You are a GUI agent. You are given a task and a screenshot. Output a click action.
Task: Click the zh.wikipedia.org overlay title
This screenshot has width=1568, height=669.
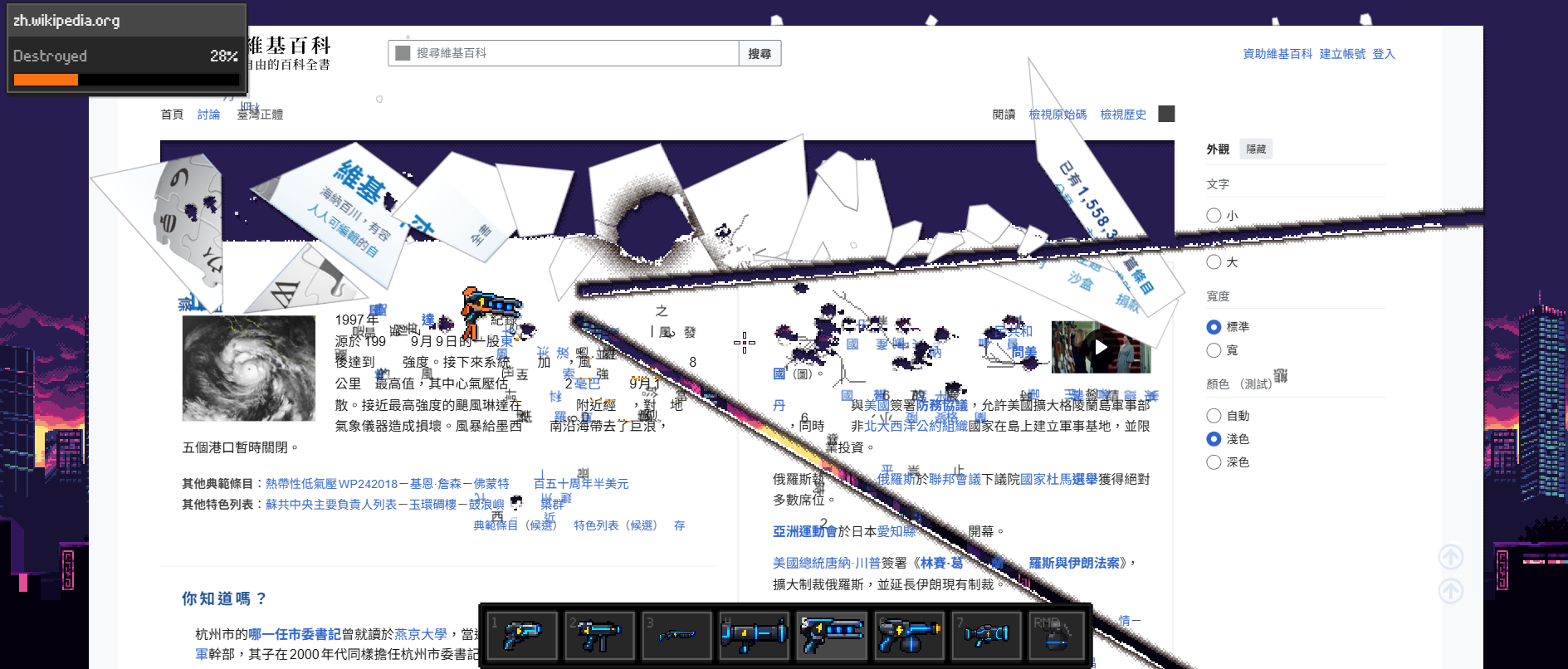(x=66, y=21)
